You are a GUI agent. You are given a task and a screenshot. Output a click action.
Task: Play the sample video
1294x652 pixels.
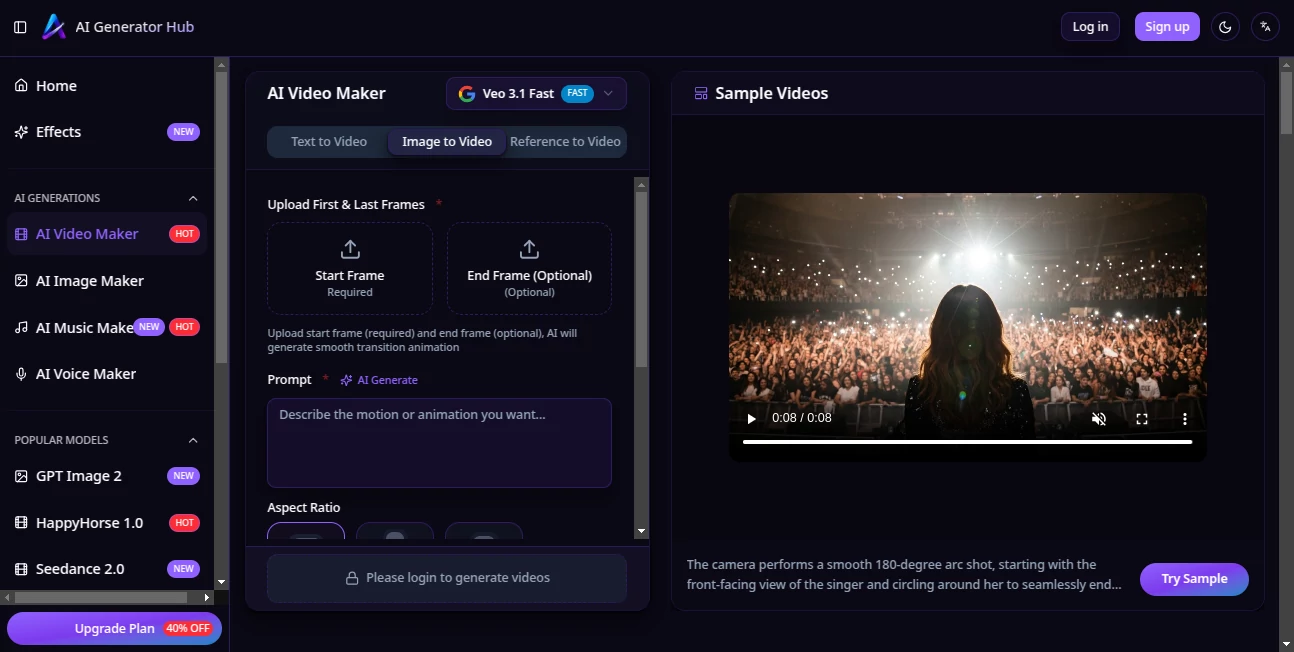click(x=752, y=418)
